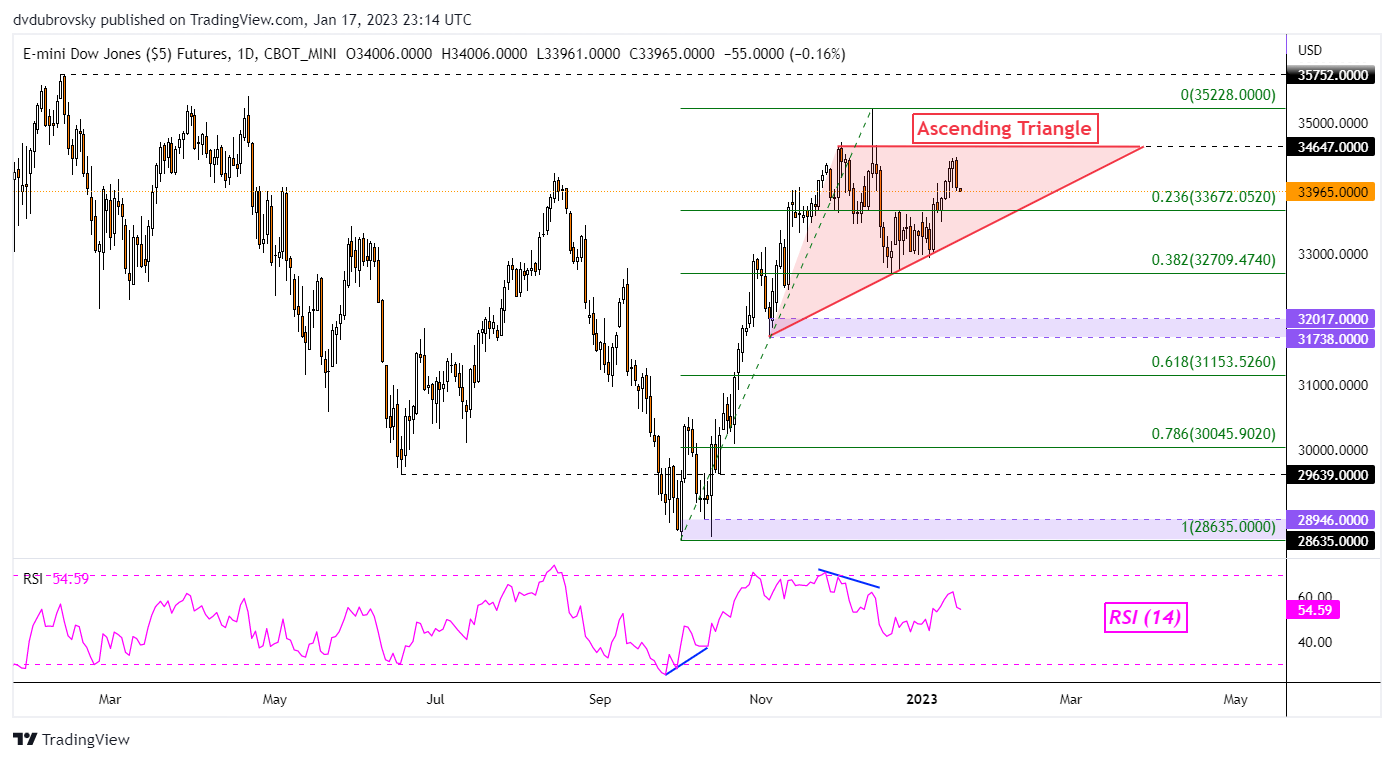Click the USD currency label on the price axis
Screen dimensions: 1394x761
1309,50
